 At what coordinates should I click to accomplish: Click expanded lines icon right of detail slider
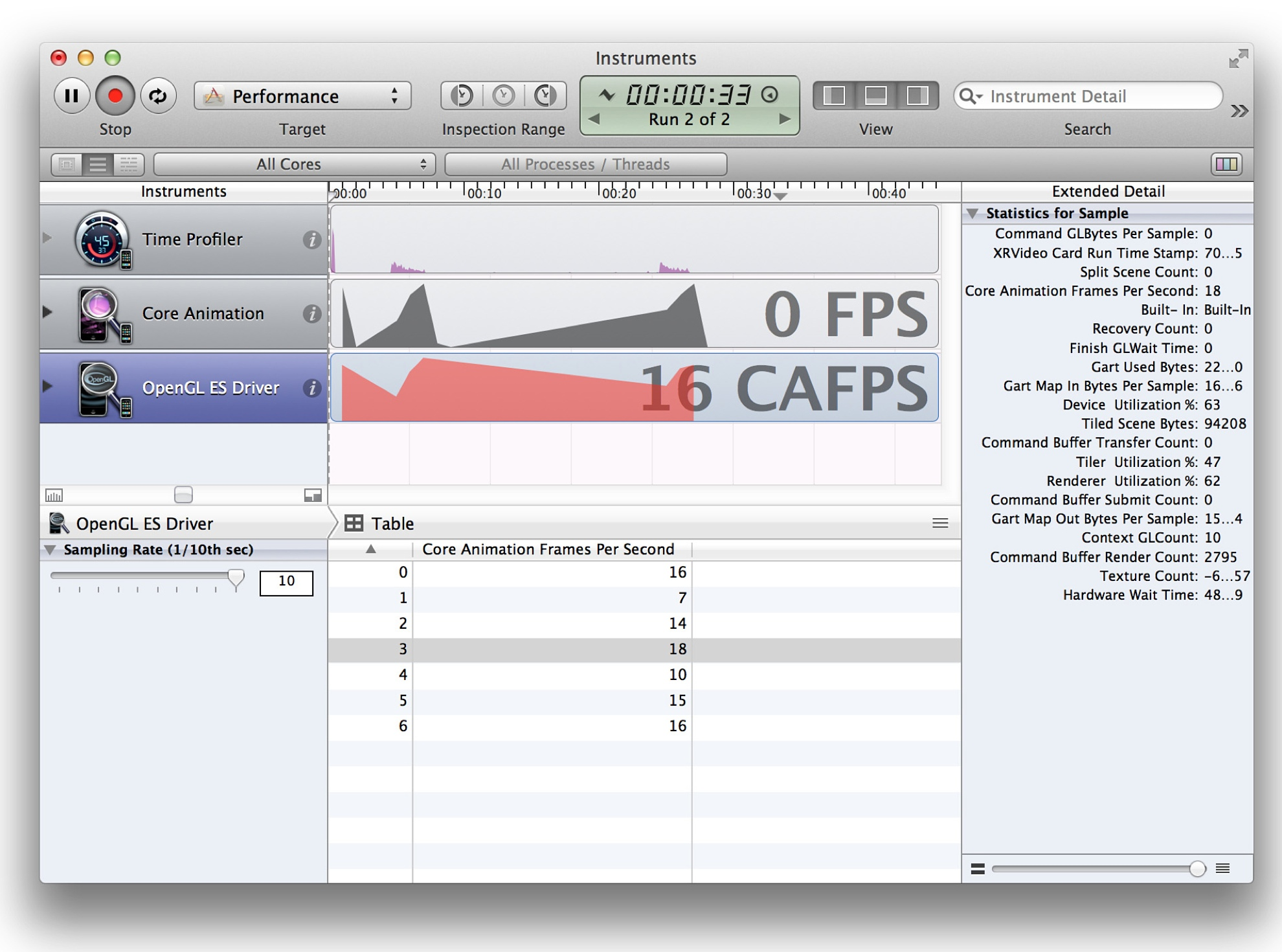click(1223, 868)
